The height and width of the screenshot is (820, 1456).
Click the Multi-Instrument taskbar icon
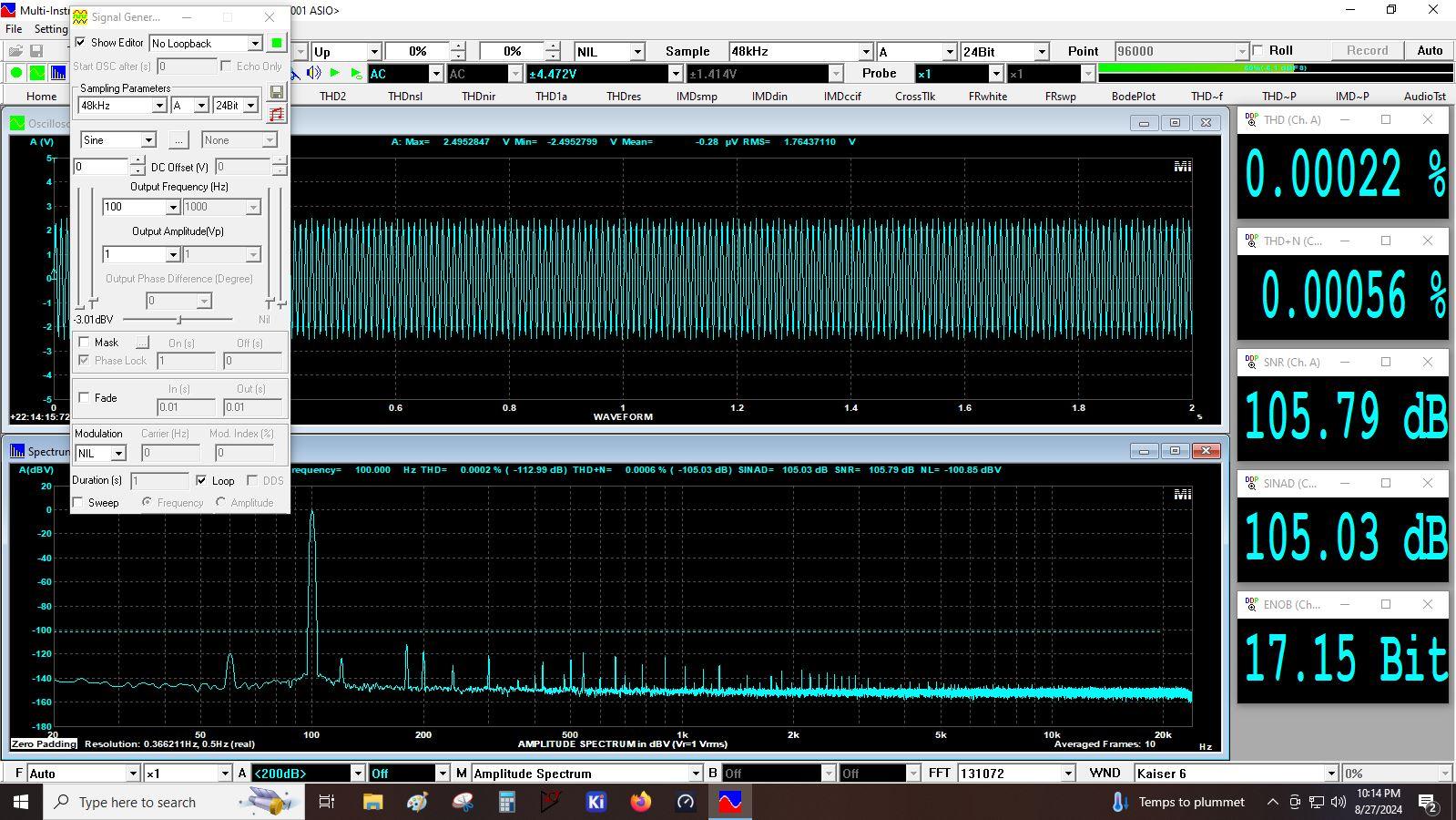tap(730, 802)
